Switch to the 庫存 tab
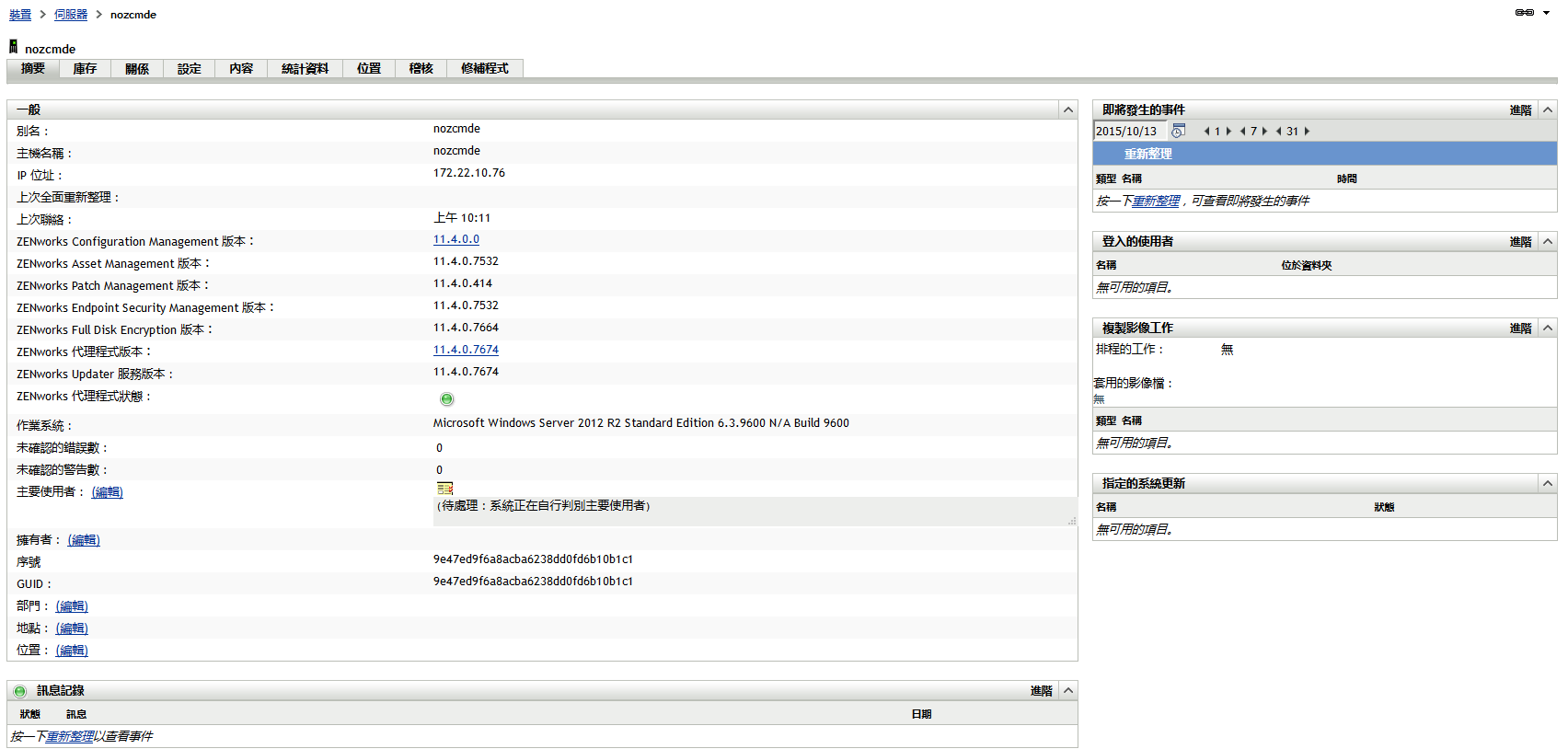 point(85,69)
